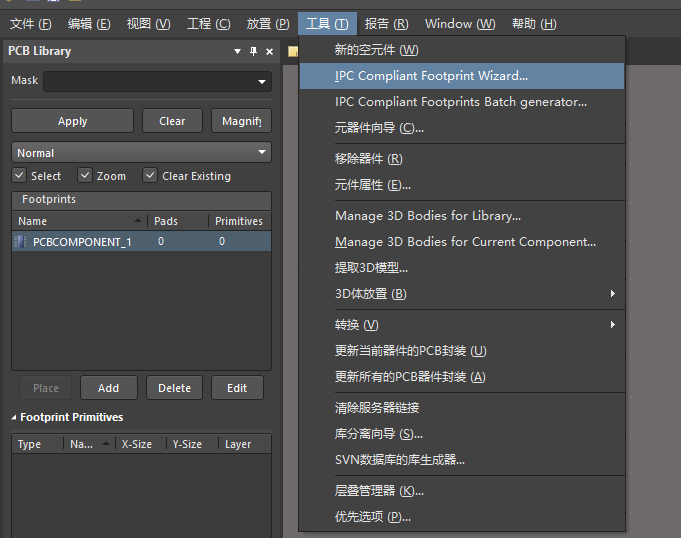Toggle the Select checkbox
Screen dimensions: 681x538
[x=19, y=175]
